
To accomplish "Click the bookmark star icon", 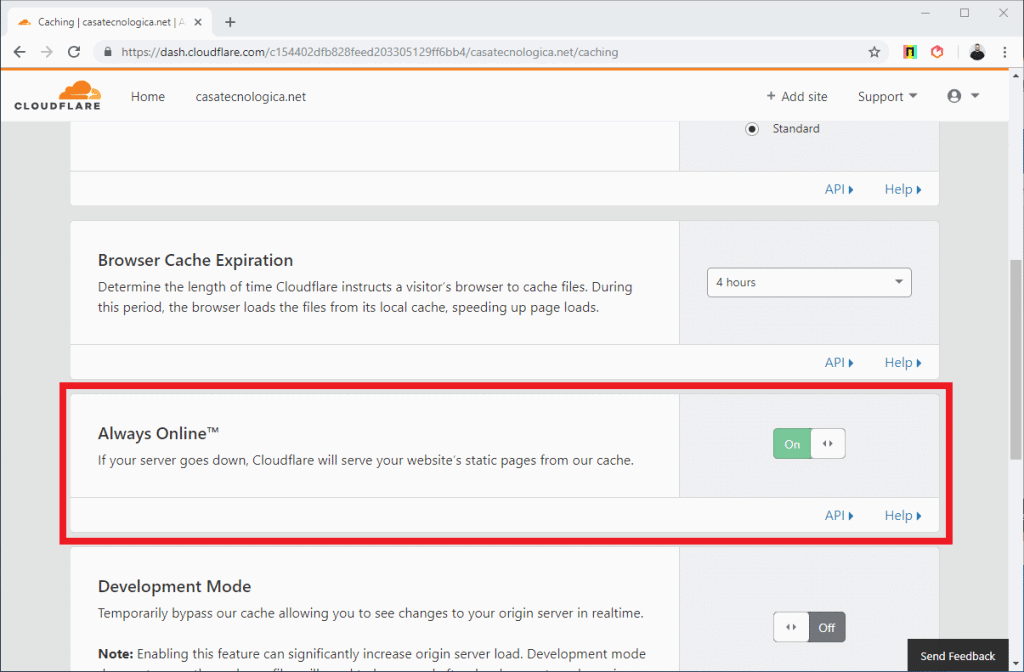I will 874,51.
